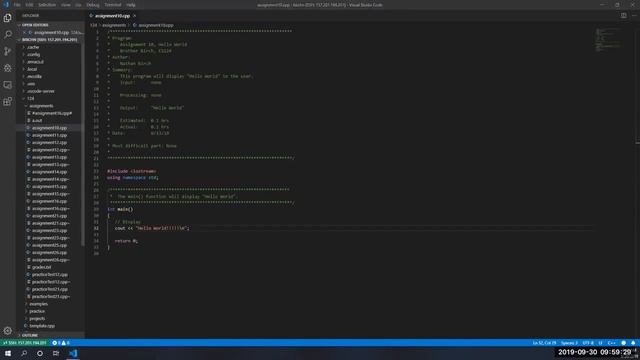Screen dimensions: 640x360
Task: Open the Debug menu
Action: click(93, 5)
